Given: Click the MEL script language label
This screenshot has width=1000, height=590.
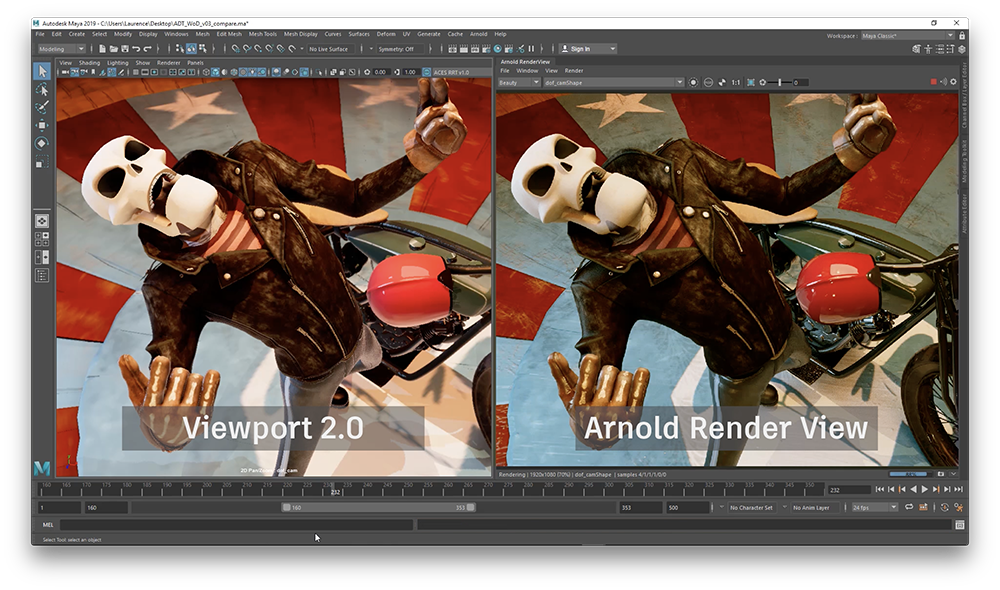Looking at the screenshot, I should 48,525.
